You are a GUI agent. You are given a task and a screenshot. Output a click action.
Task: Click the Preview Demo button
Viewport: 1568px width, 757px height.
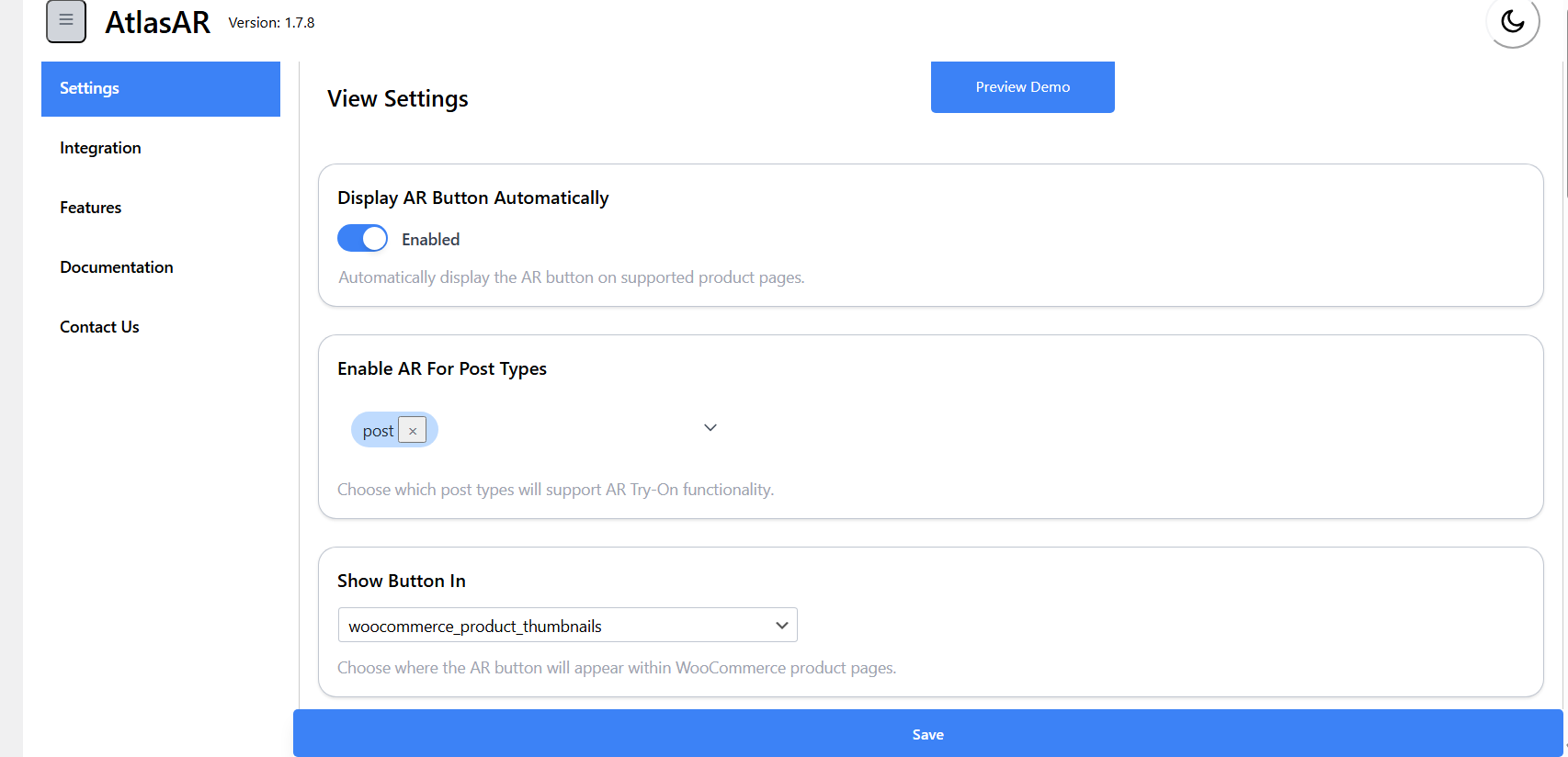click(x=1022, y=87)
